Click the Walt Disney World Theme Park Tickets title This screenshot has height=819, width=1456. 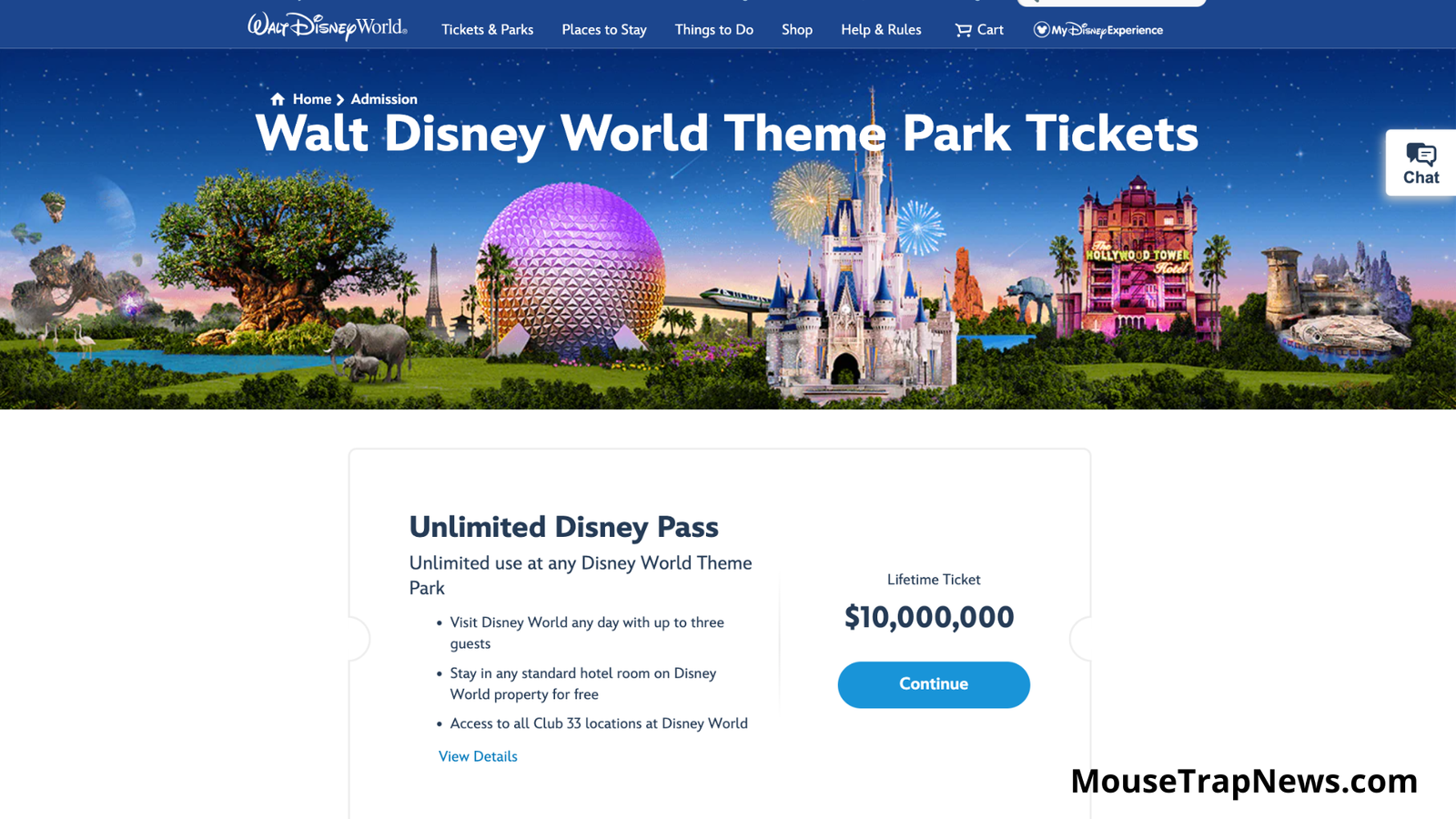[x=727, y=134]
